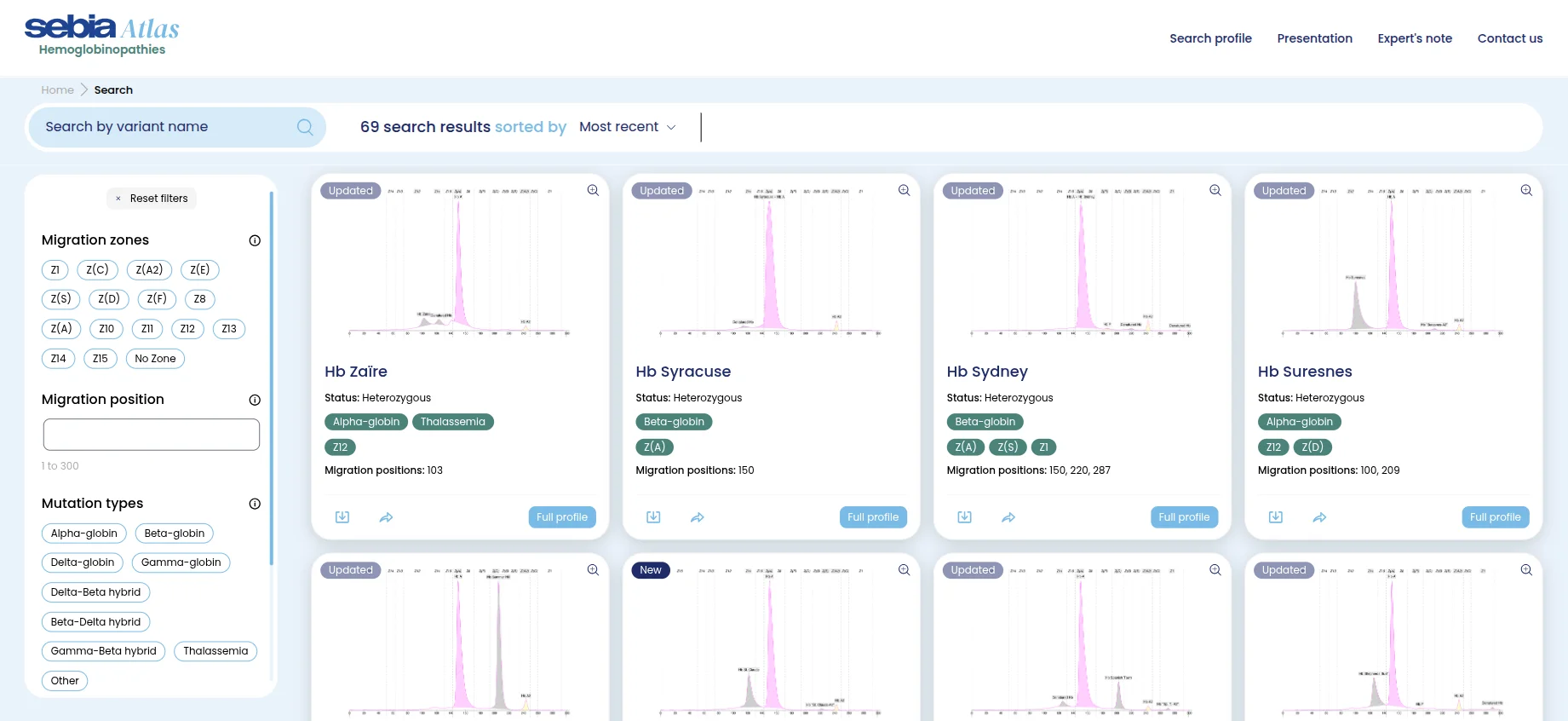Image resolution: width=1568 pixels, height=721 pixels.
Task: Share the Hb Sydney profile
Action: (1008, 517)
